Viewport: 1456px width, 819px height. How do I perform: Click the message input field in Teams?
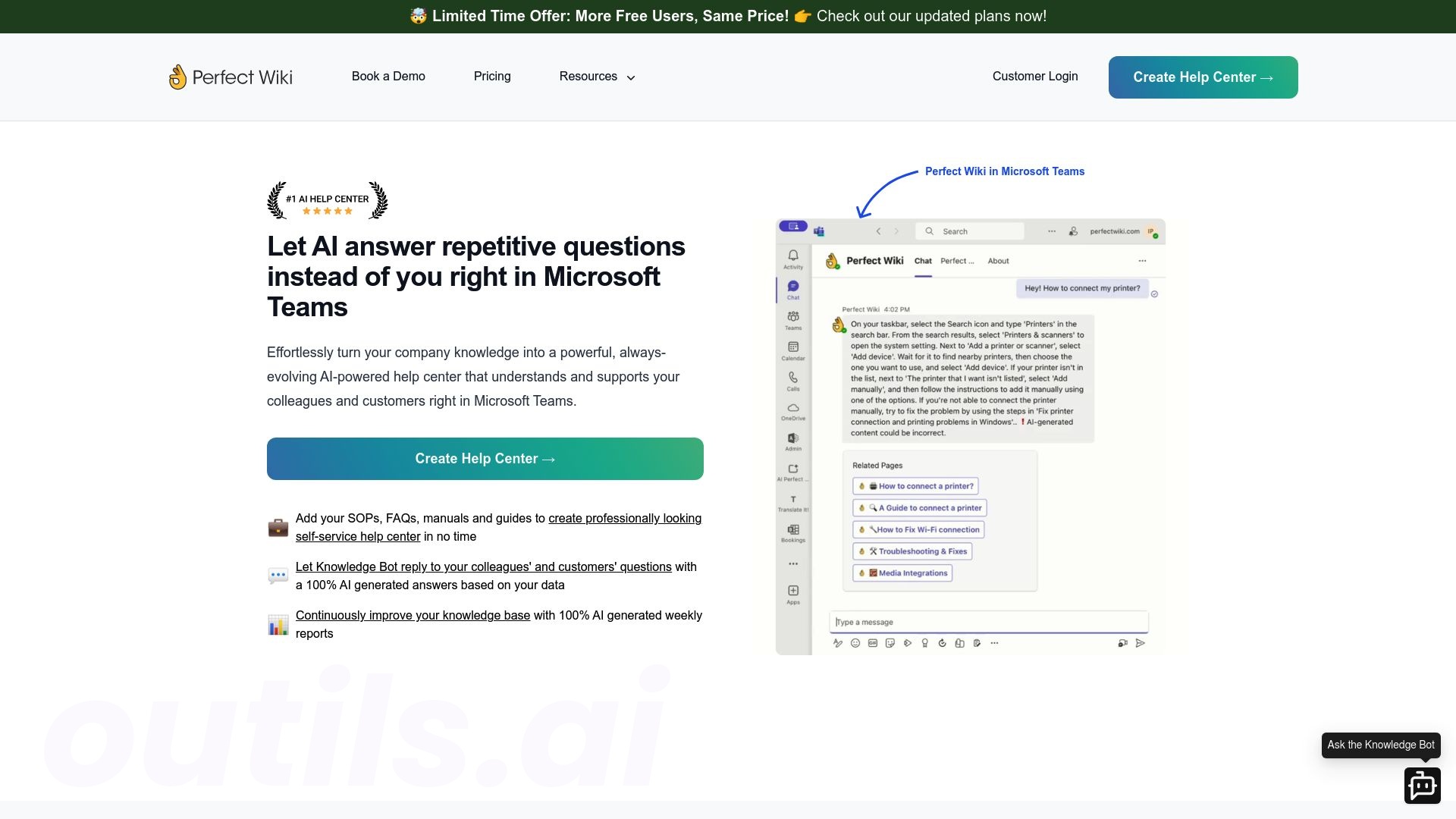pos(988,621)
